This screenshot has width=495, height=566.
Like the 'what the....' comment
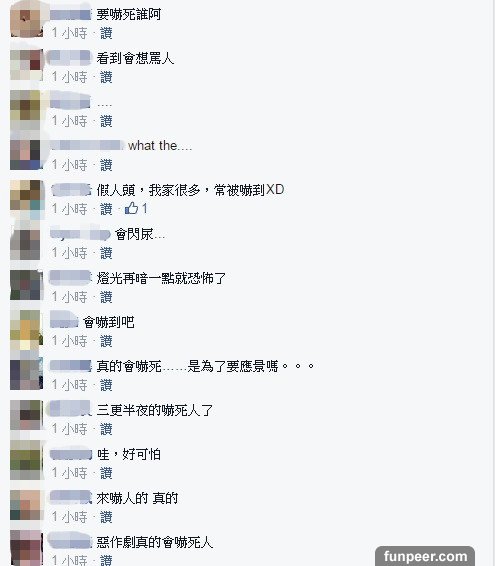click(x=106, y=165)
